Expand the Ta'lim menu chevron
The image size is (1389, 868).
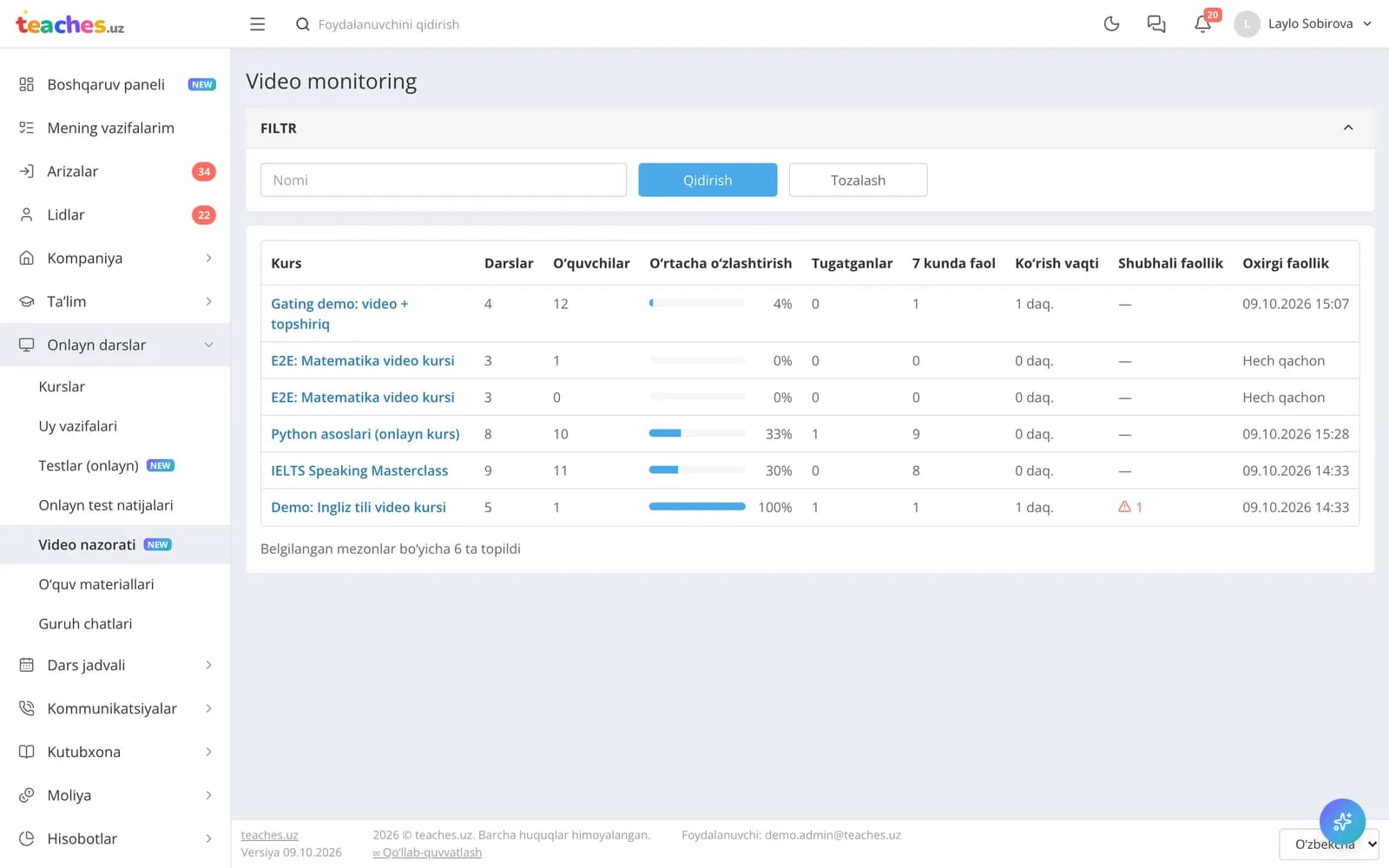click(208, 301)
